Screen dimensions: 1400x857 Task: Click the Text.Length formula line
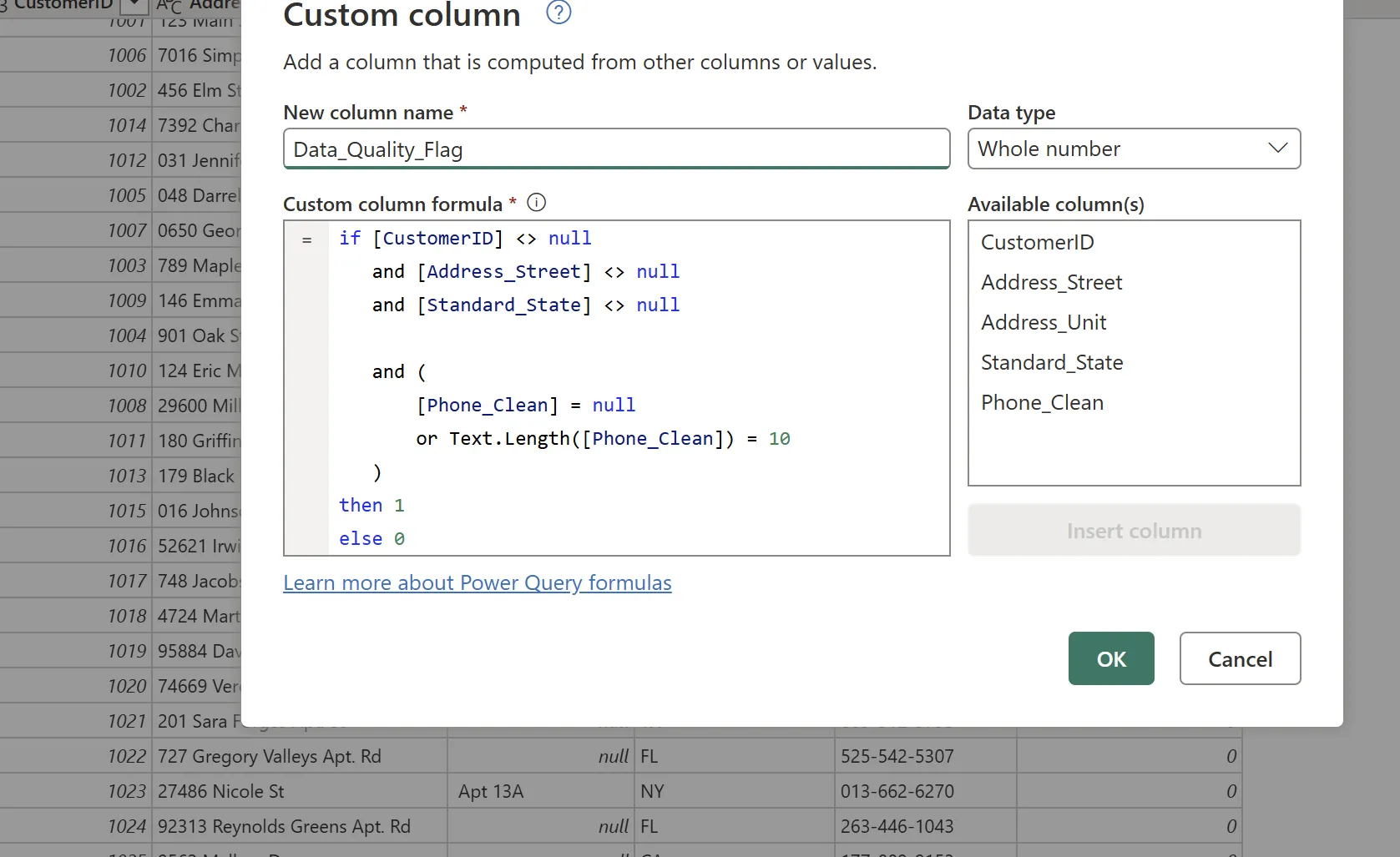coord(603,438)
